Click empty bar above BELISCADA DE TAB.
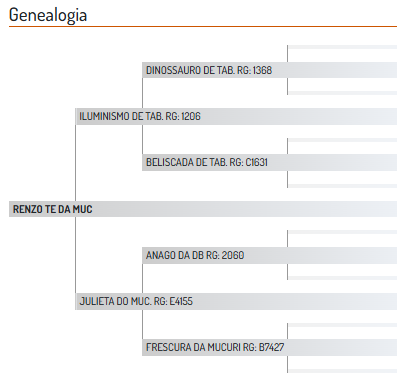397x383 pixels. point(342,140)
